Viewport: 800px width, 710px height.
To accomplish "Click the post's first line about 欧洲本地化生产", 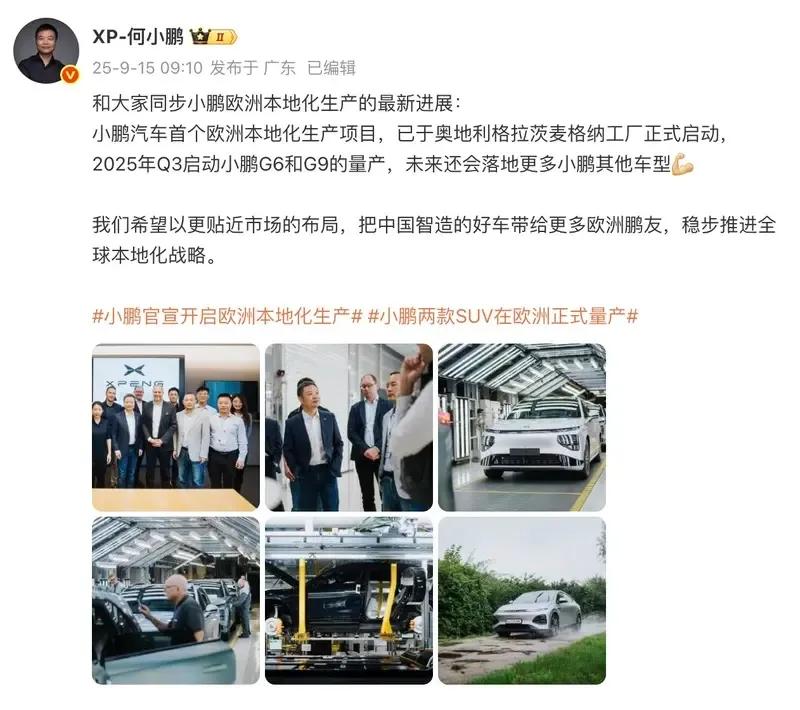I will (276, 104).
